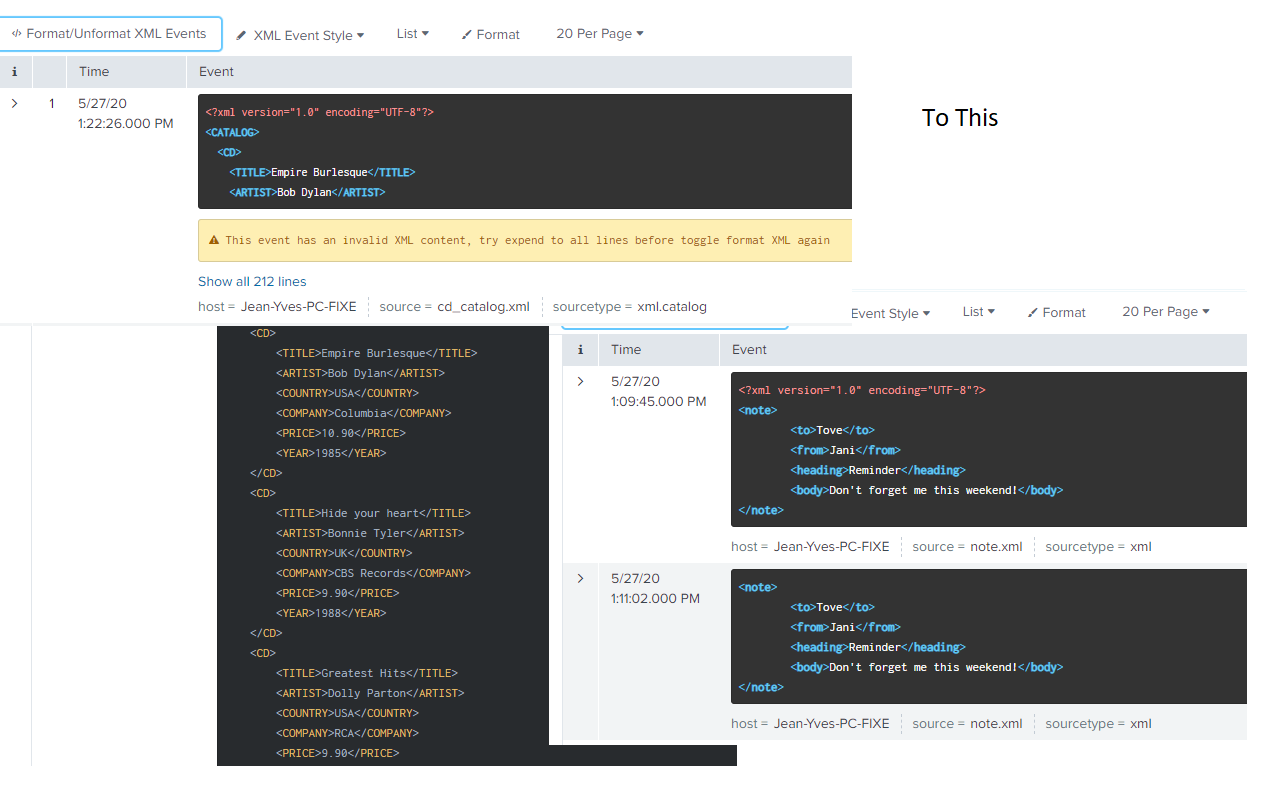Expand the 1:11:02.000 PM event row chevron

[580, 578]
